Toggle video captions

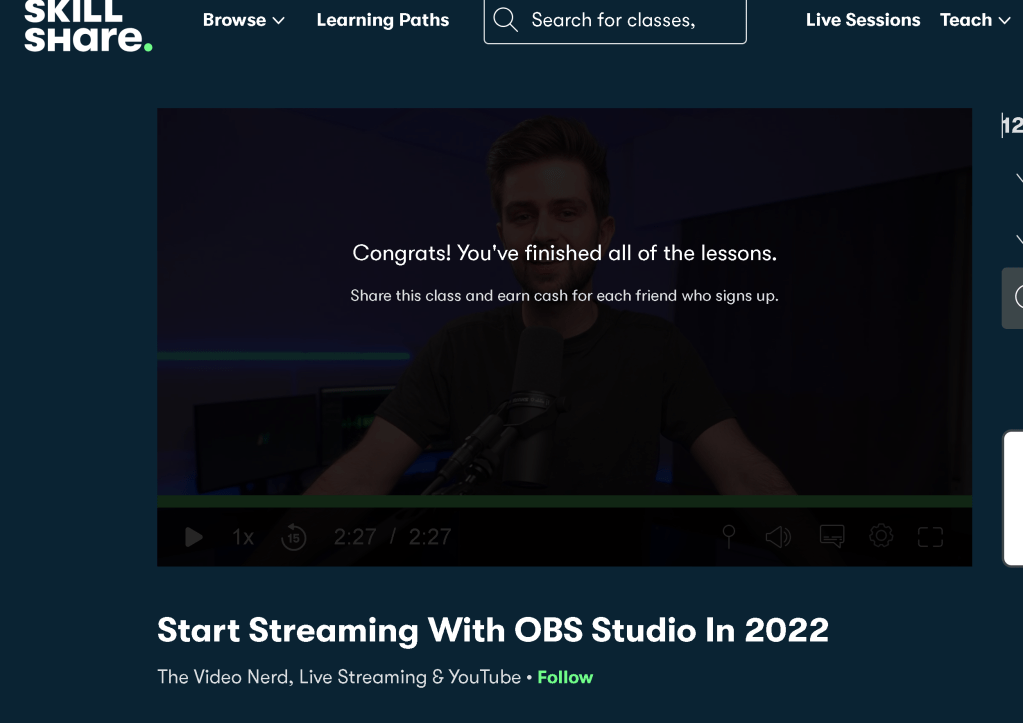[x=832, y=536]
